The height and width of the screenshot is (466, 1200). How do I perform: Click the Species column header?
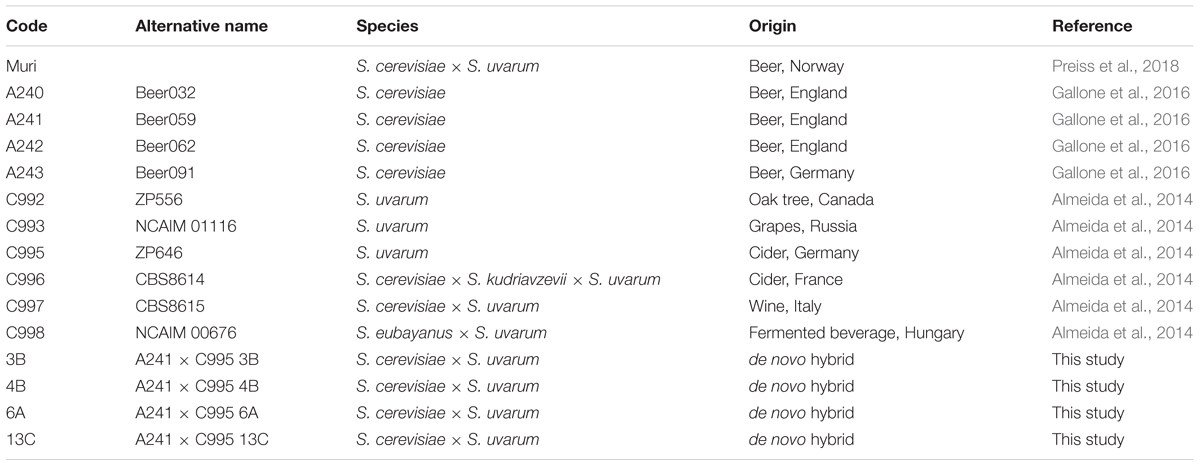pyautogui.click(x=385, y=27)
